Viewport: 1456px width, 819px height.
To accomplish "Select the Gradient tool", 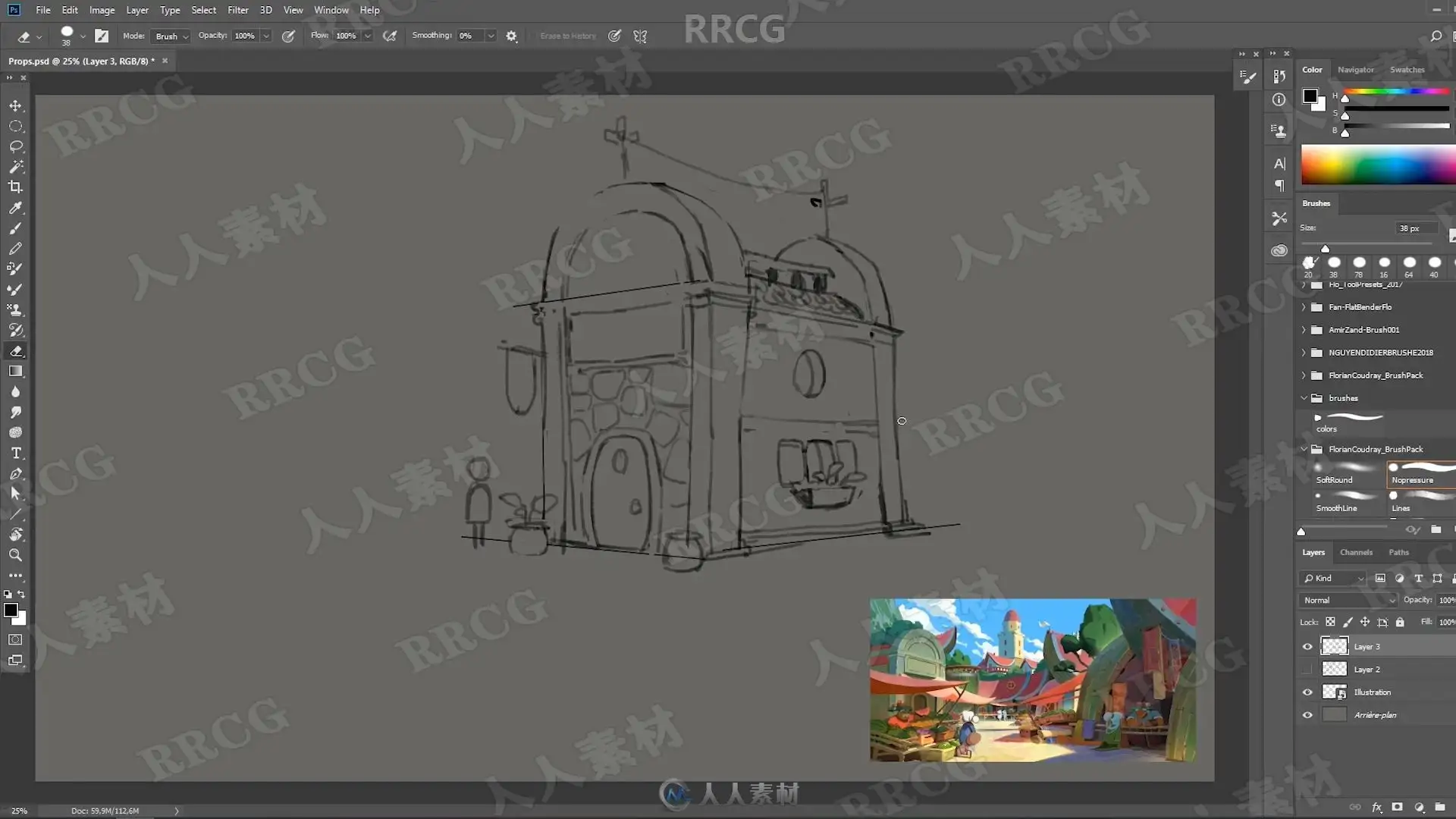I will (x=15, y=372).
